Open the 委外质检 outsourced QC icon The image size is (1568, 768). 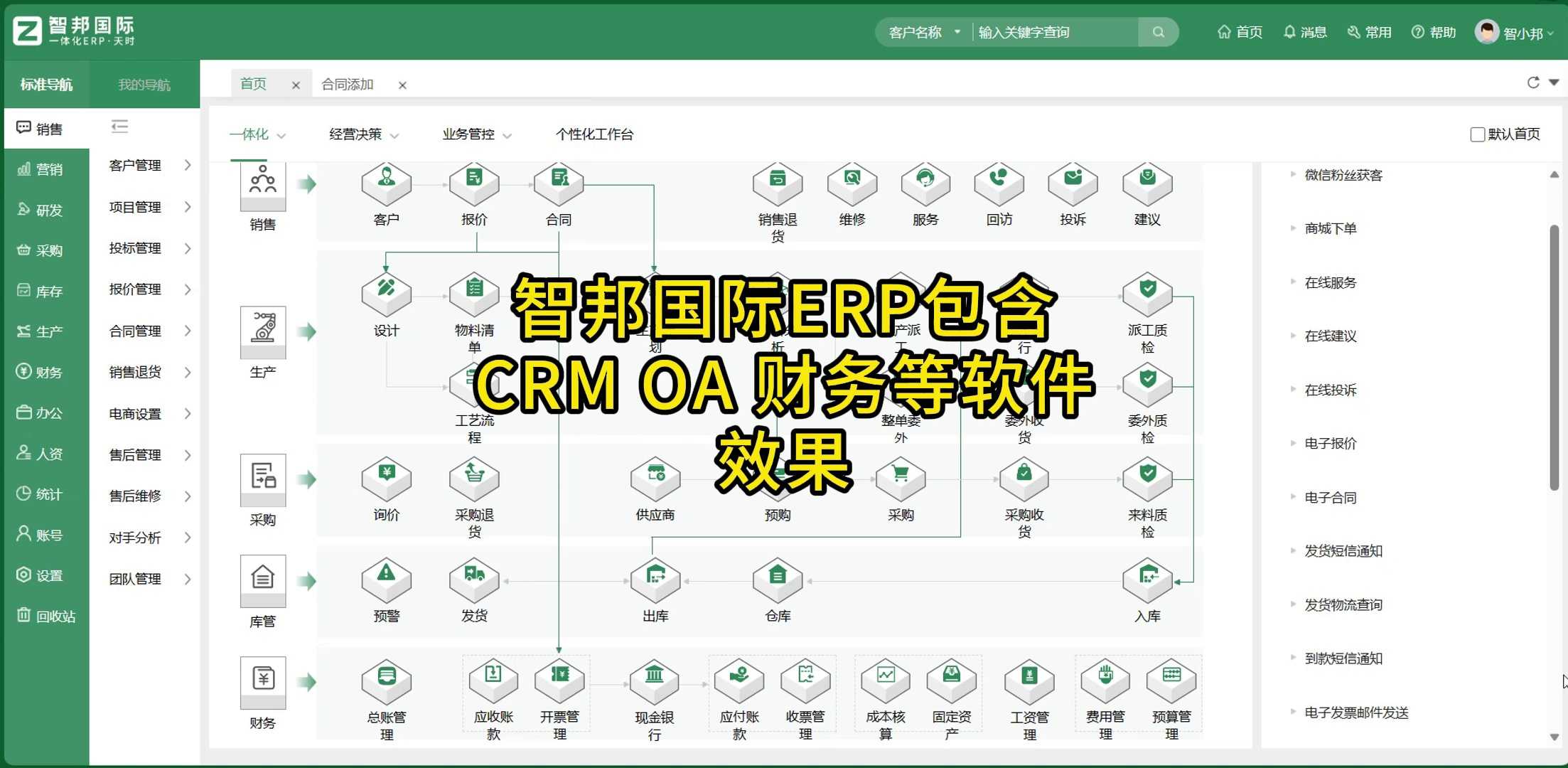(1147, 385)
